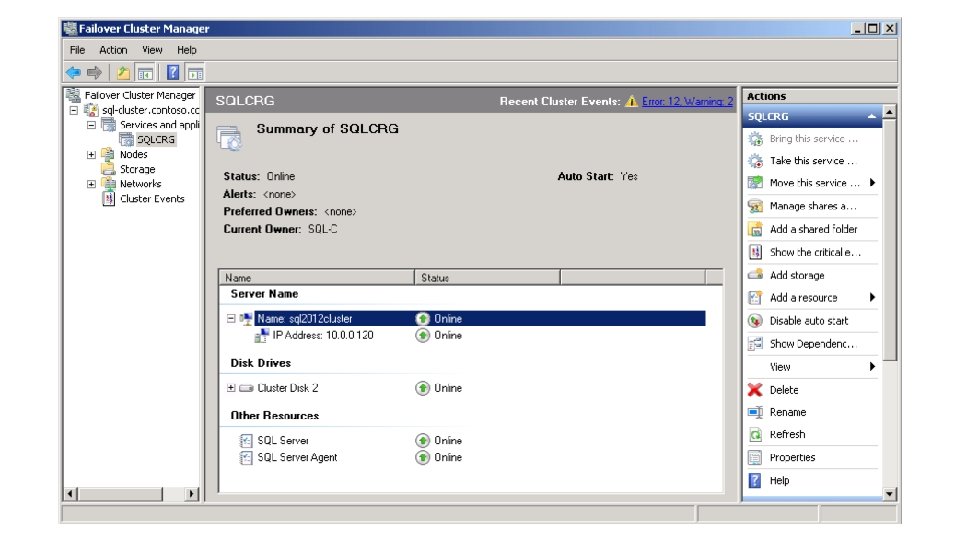This screenshot has width=960, height=540.
Task: Click Take this service offline action
Action: tap(811, 161)
